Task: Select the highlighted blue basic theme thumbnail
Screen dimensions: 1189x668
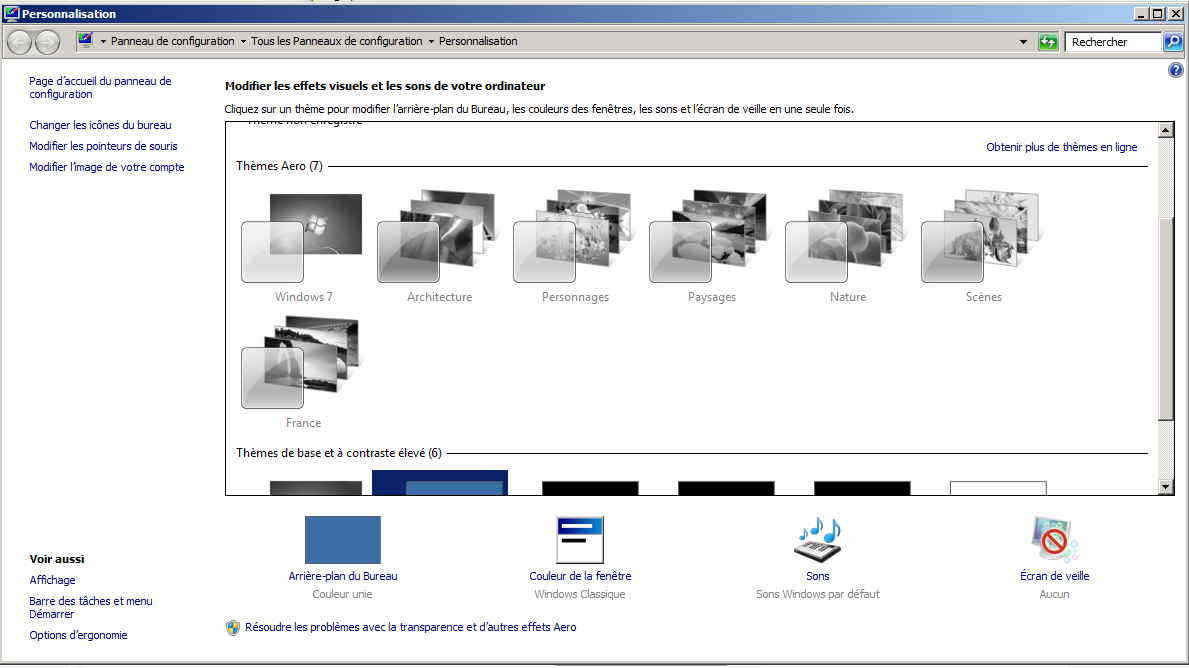Action: coord(440,483)
